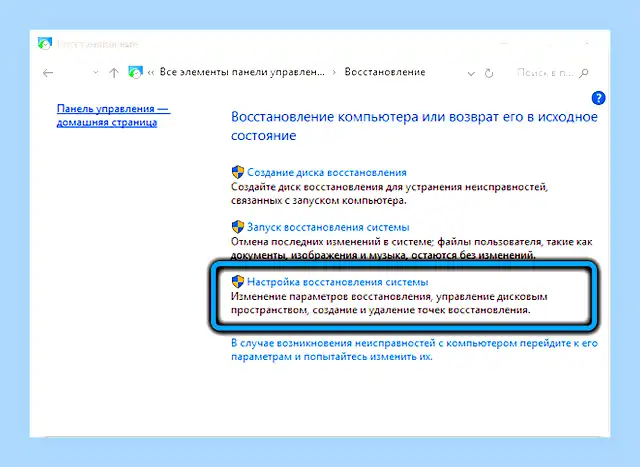
Task: Select 'Все элементы панели управлен...' breadcrumb
Action: [x=242, y=72]
